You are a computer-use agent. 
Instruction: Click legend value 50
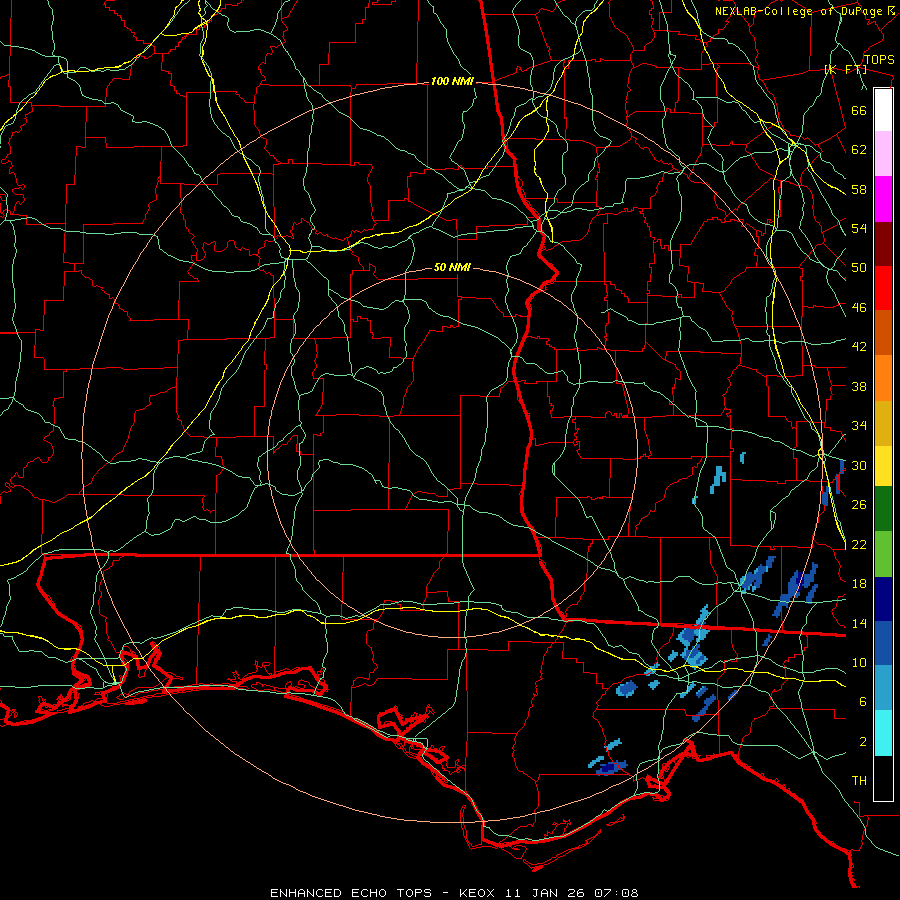(859, 268)
